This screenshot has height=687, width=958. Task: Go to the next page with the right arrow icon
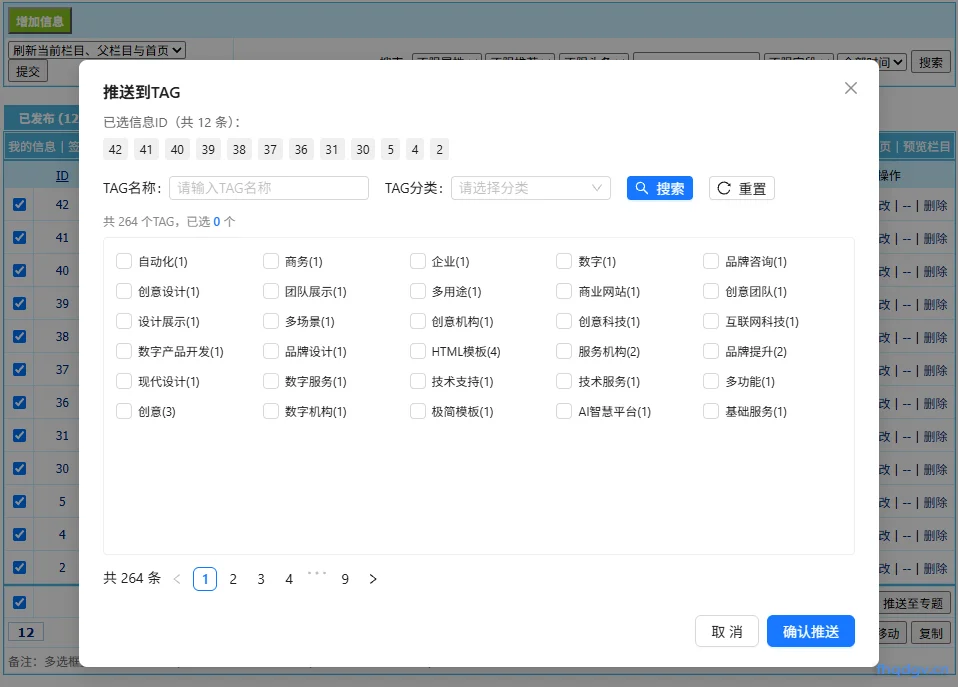tap(373, 579)
